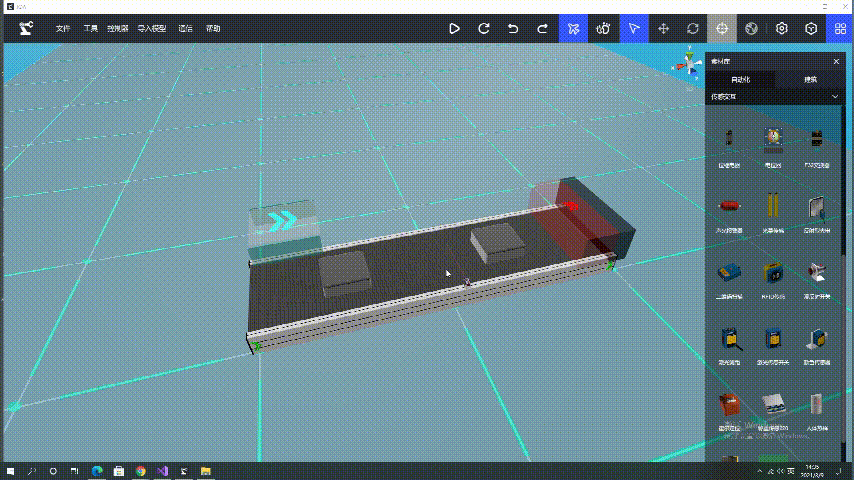Select the laser sensor with black cable thumbnail
The width and height of the screenshot is (854, 480).
pyautogui.click(x=729, y=338)
